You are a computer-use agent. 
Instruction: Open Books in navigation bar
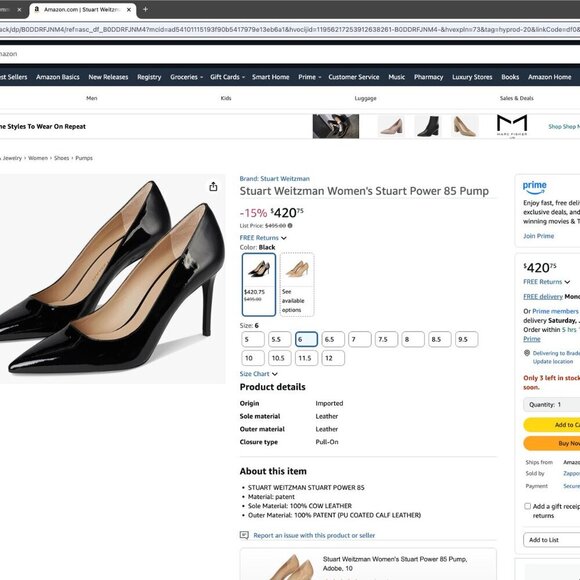coord(510,77)
